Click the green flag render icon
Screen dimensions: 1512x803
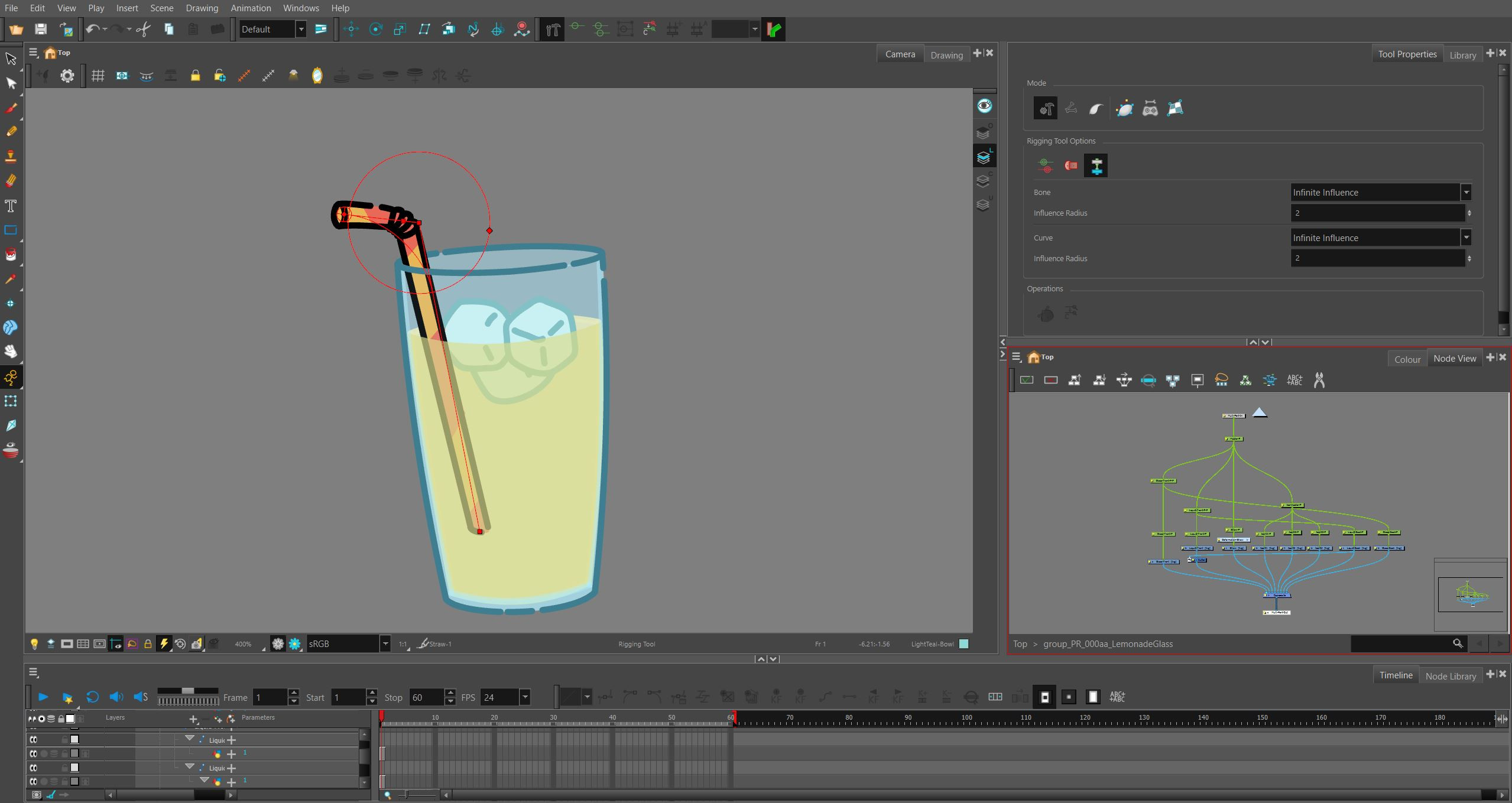point(774,29)
